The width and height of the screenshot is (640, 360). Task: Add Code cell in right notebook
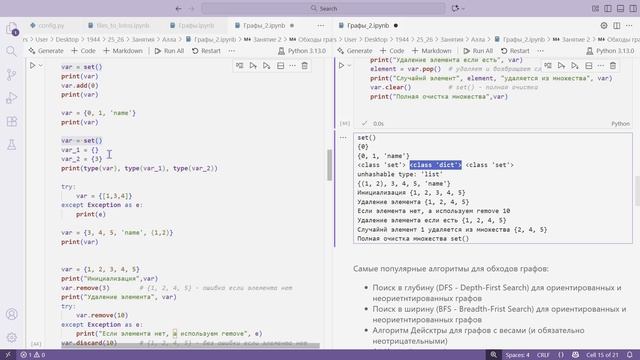coord(392,51)
